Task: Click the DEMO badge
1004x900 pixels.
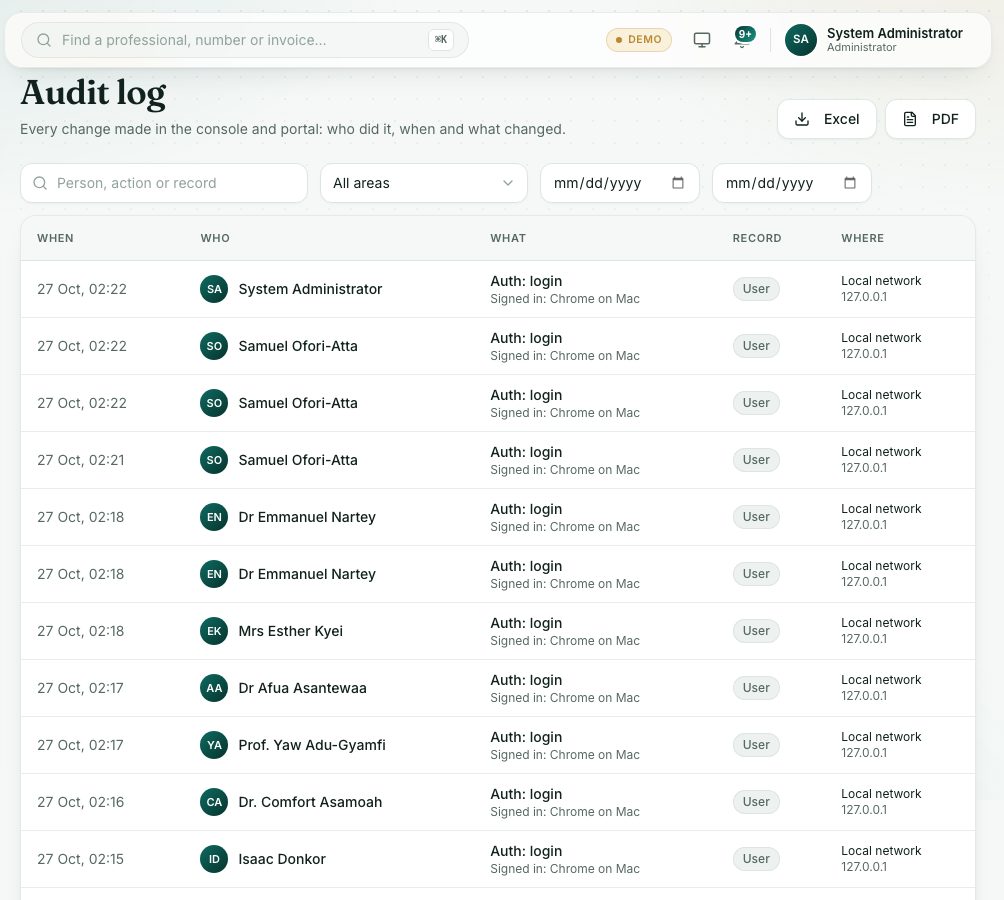Action: 638,40
